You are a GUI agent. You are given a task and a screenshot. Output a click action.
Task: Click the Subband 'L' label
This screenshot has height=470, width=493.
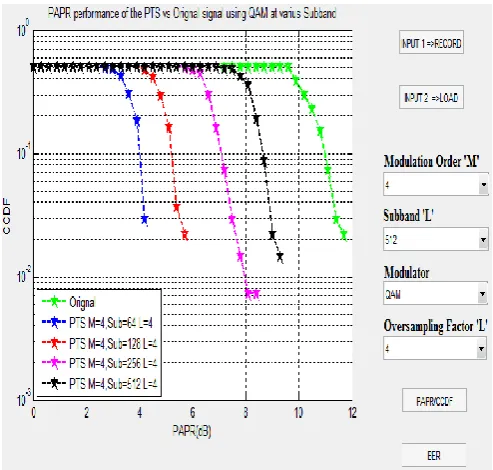coord(408,216)
